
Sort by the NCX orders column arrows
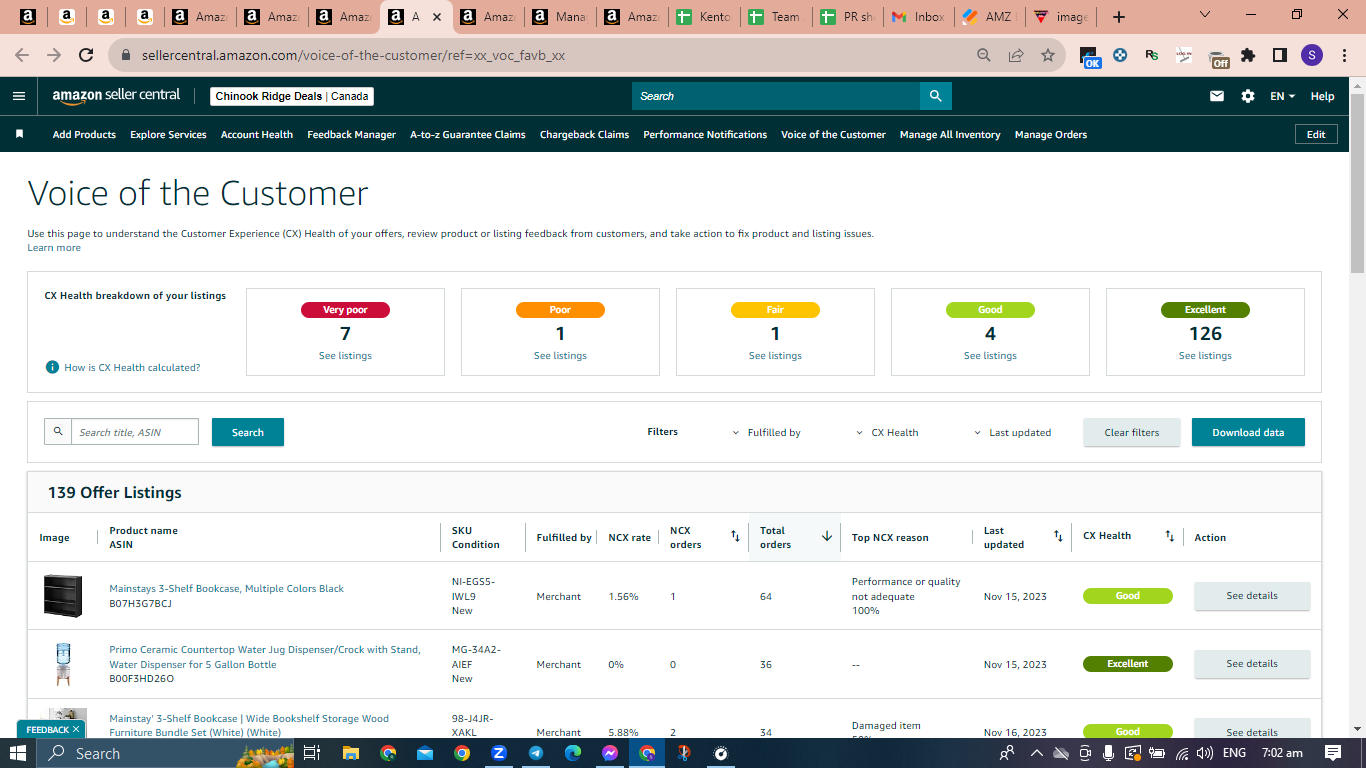click(735, 537)
